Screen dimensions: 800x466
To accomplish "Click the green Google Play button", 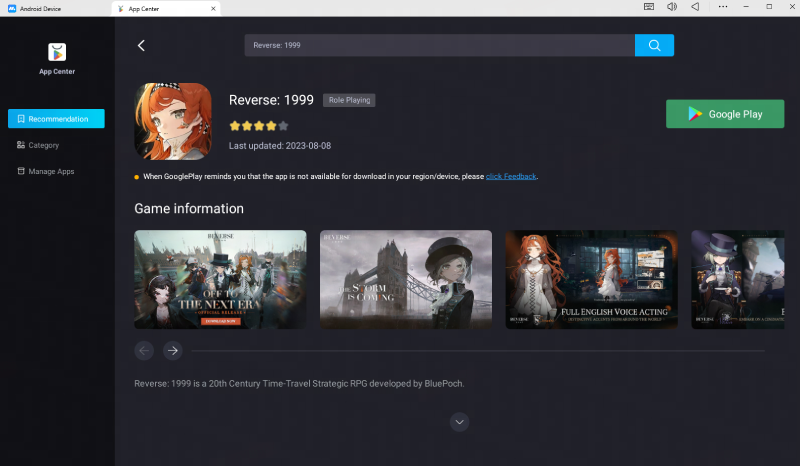I will (x=724, y=114).
